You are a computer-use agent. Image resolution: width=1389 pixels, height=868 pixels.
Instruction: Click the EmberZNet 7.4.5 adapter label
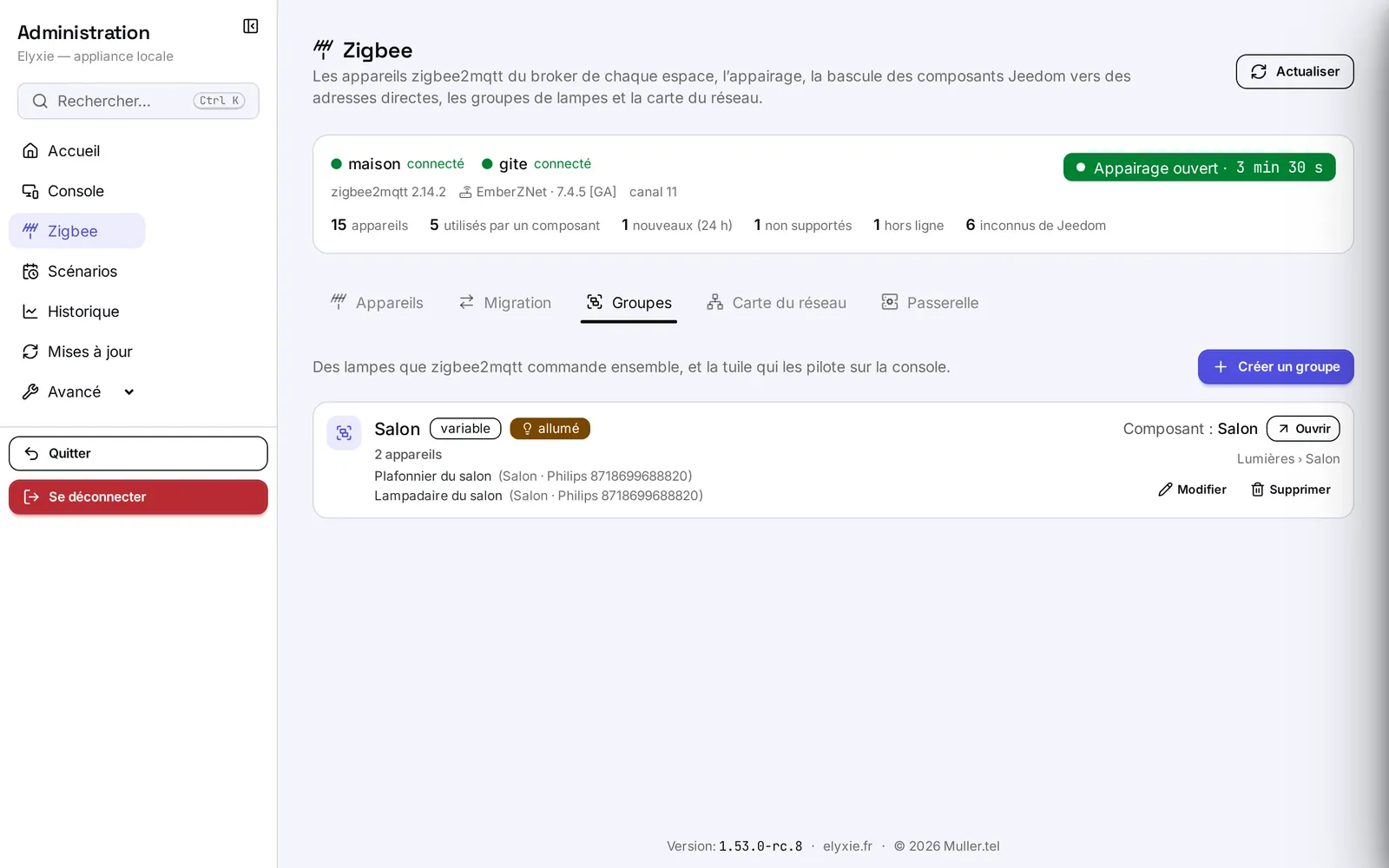(x=537, y=192)
